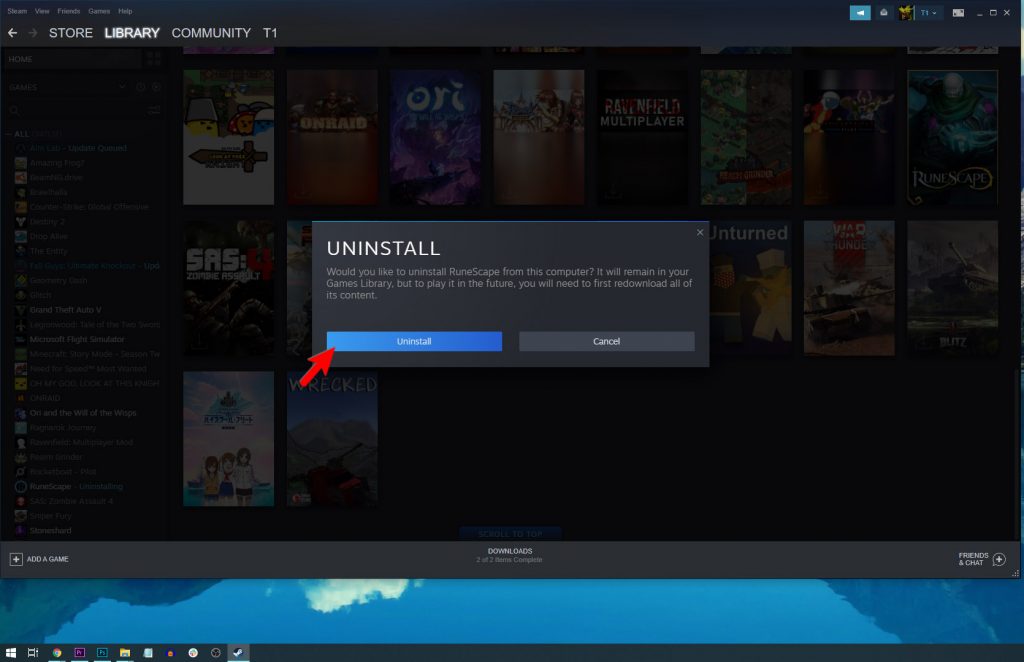Click the ready-to-play filter icon
This screenshot has height=662, width=1024.
point(156,87)
